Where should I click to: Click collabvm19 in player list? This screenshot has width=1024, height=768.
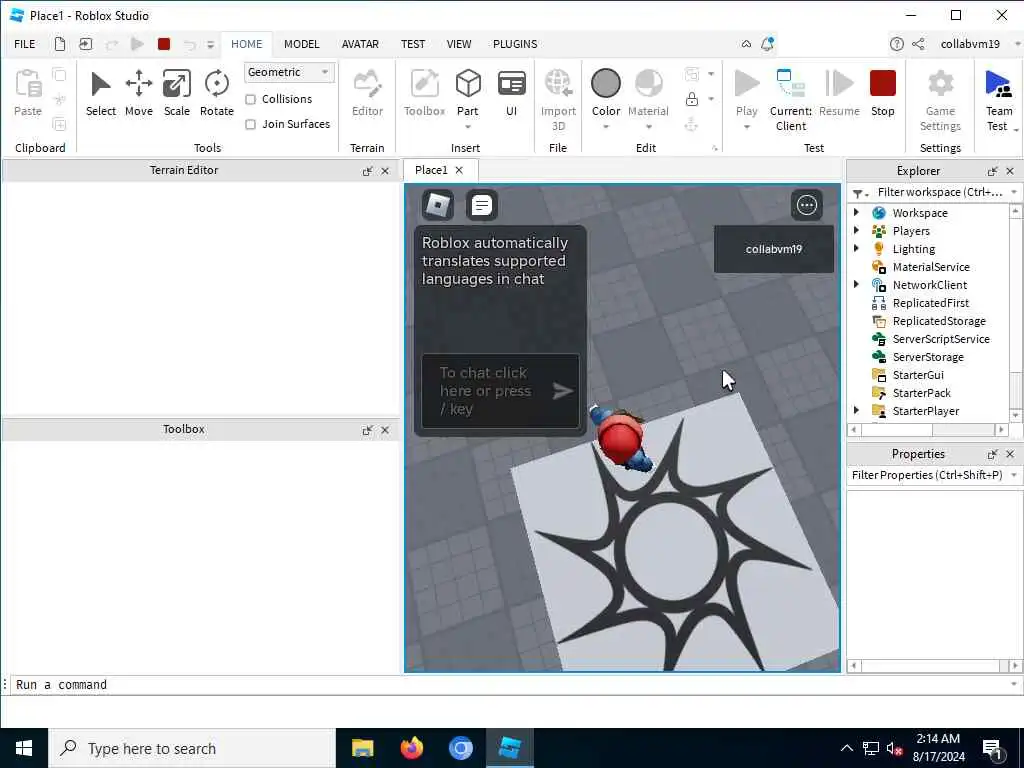pyautogui.click(x=773, y=249)
